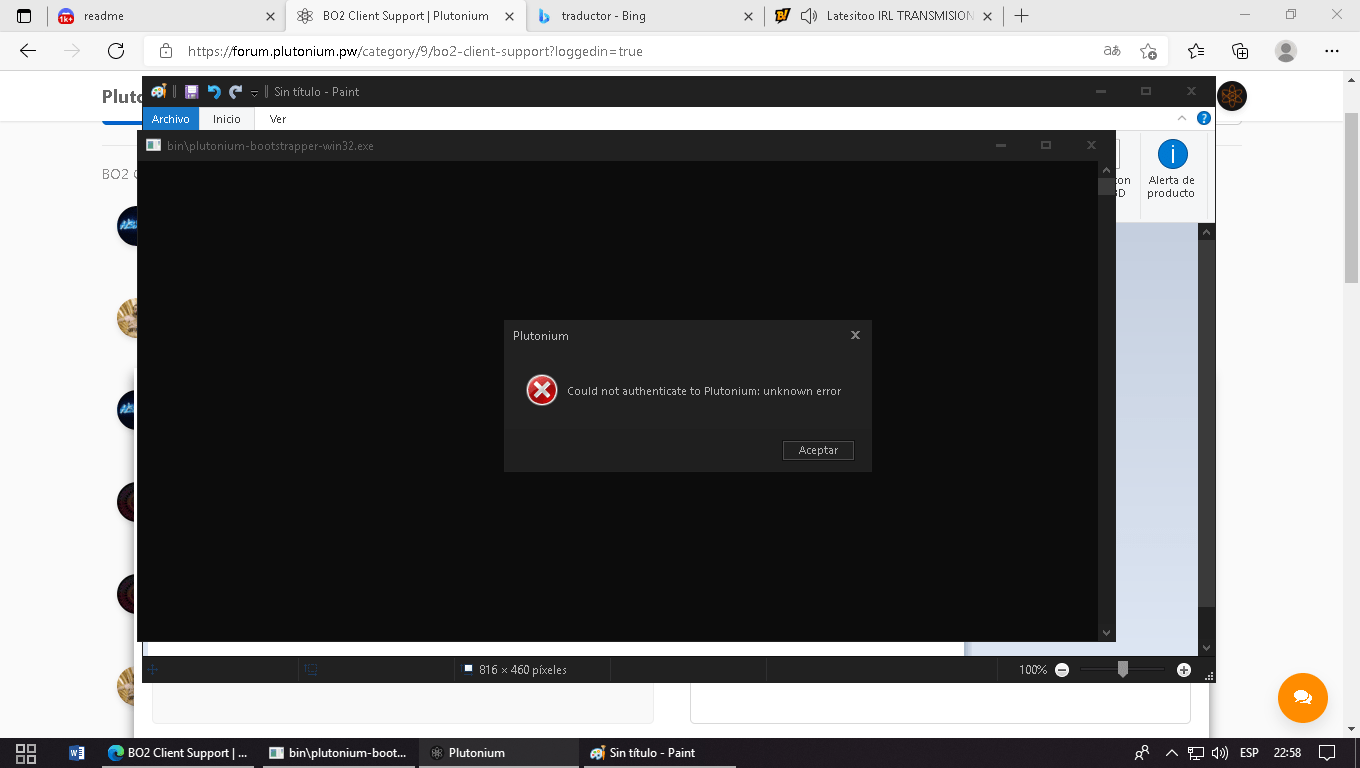This screenshot has height=768, width=1360.
Task: Open network settings from the system tray
Action: (x=1196, y=753)
